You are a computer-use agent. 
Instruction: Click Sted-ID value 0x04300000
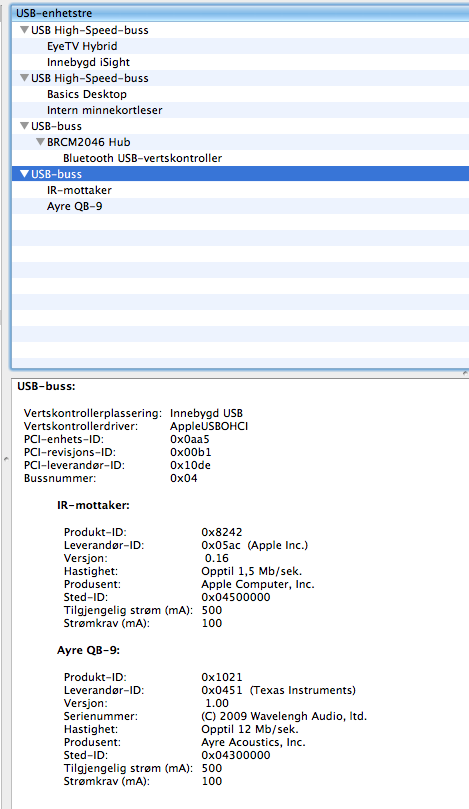coord(236,755)
